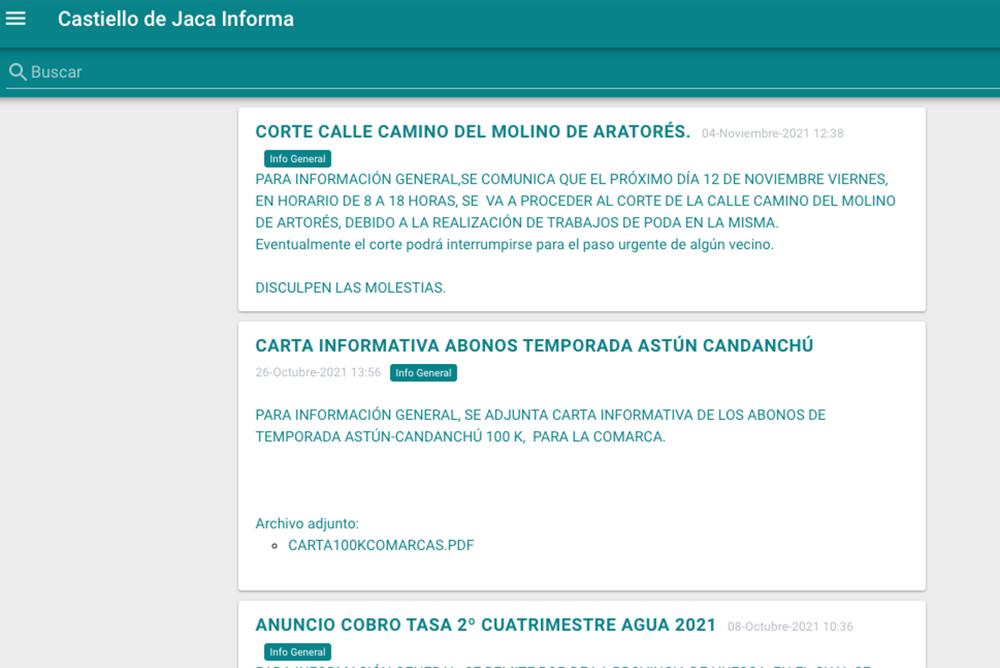1000x668 pixels.
Task: Click the 04-Noviembre-2021 12:38 timestamp
Action: 772,133
